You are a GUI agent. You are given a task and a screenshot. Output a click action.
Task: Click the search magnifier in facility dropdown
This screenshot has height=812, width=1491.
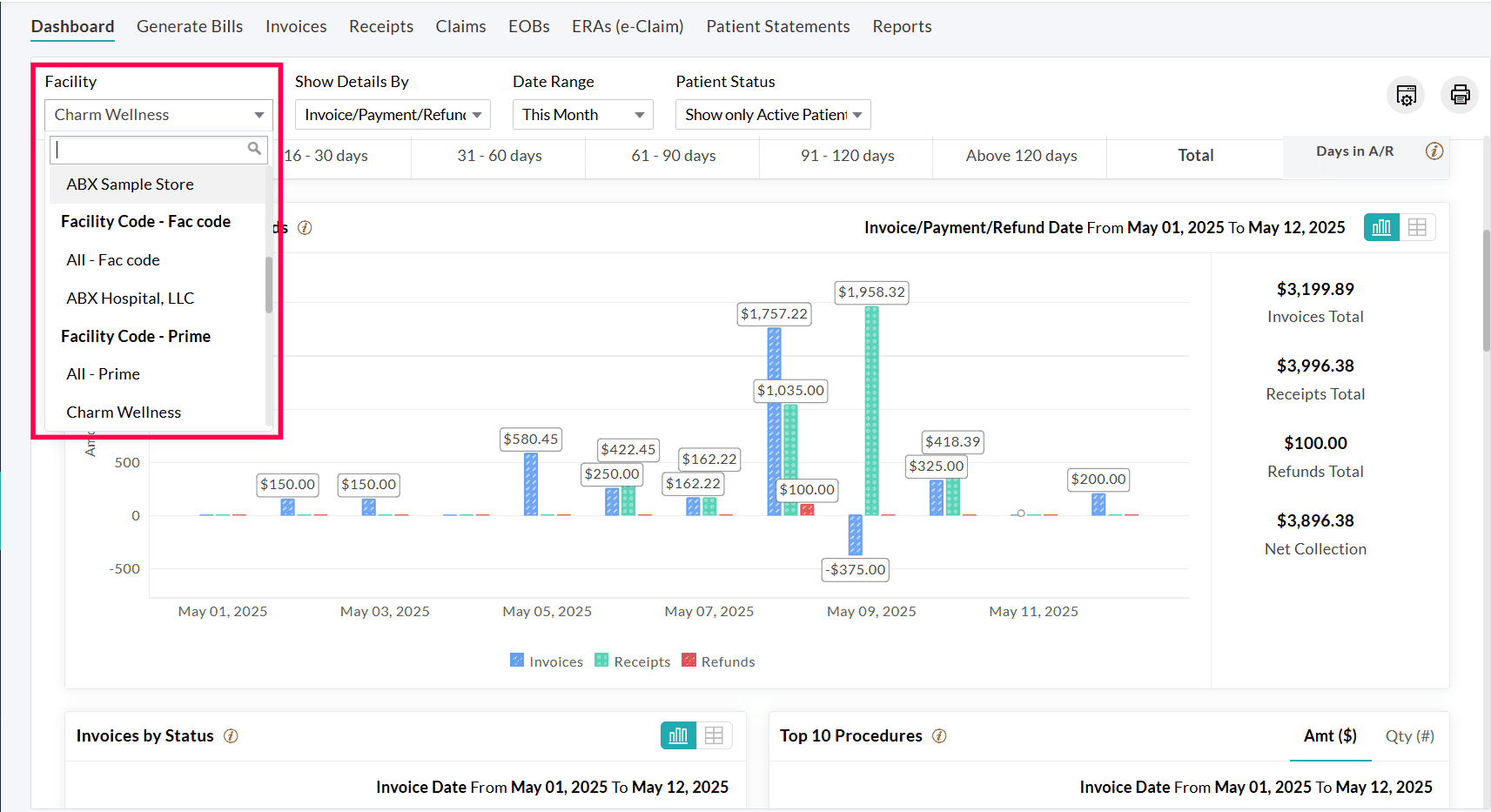[254, 149]
